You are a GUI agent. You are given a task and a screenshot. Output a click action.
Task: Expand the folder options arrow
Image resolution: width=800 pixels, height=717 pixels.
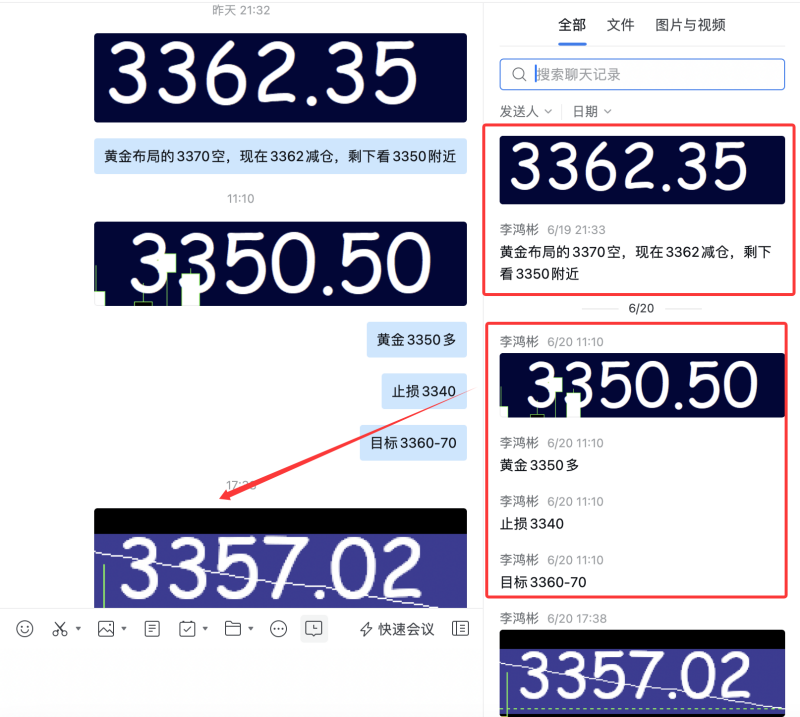point(251,629)
